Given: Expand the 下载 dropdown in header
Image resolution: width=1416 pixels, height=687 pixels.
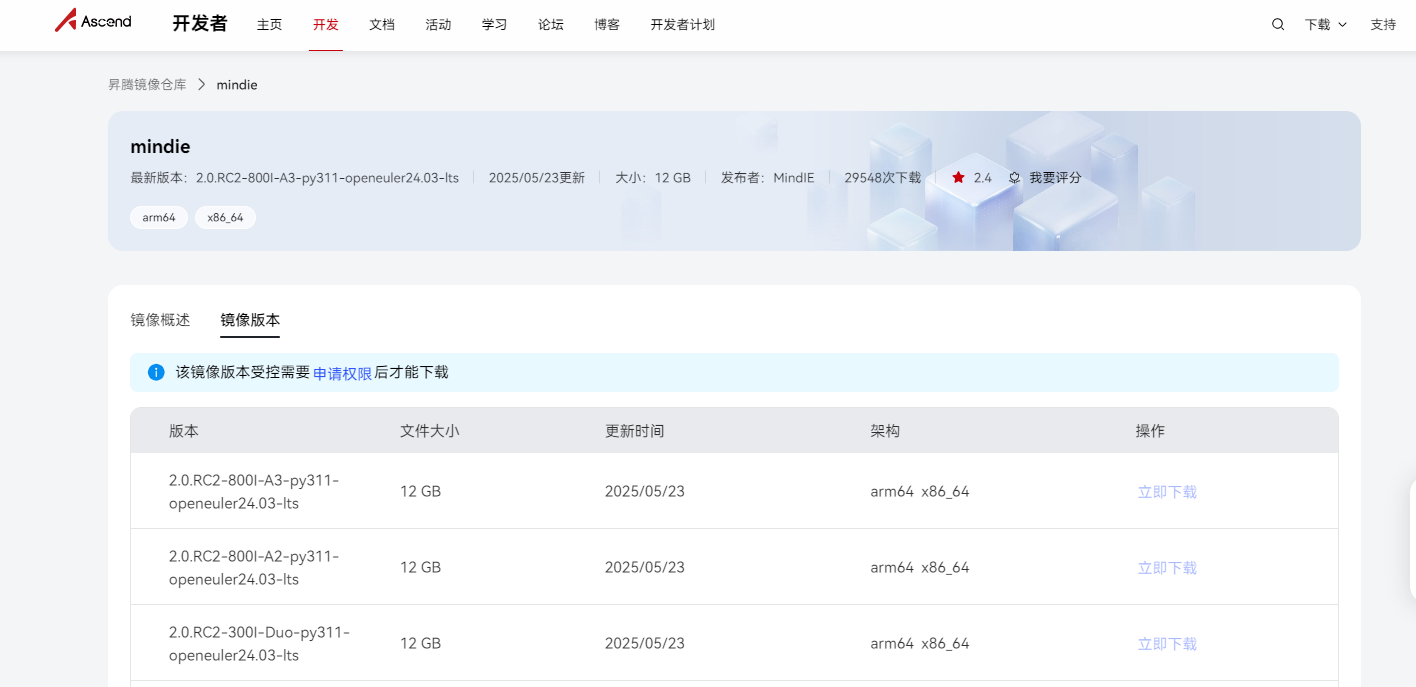Looking at the screenshot, I should tap(1326, 25).
